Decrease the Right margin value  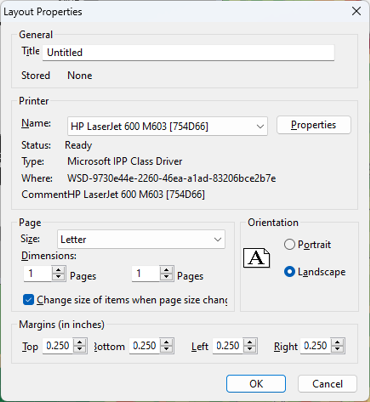coord(338,349)
